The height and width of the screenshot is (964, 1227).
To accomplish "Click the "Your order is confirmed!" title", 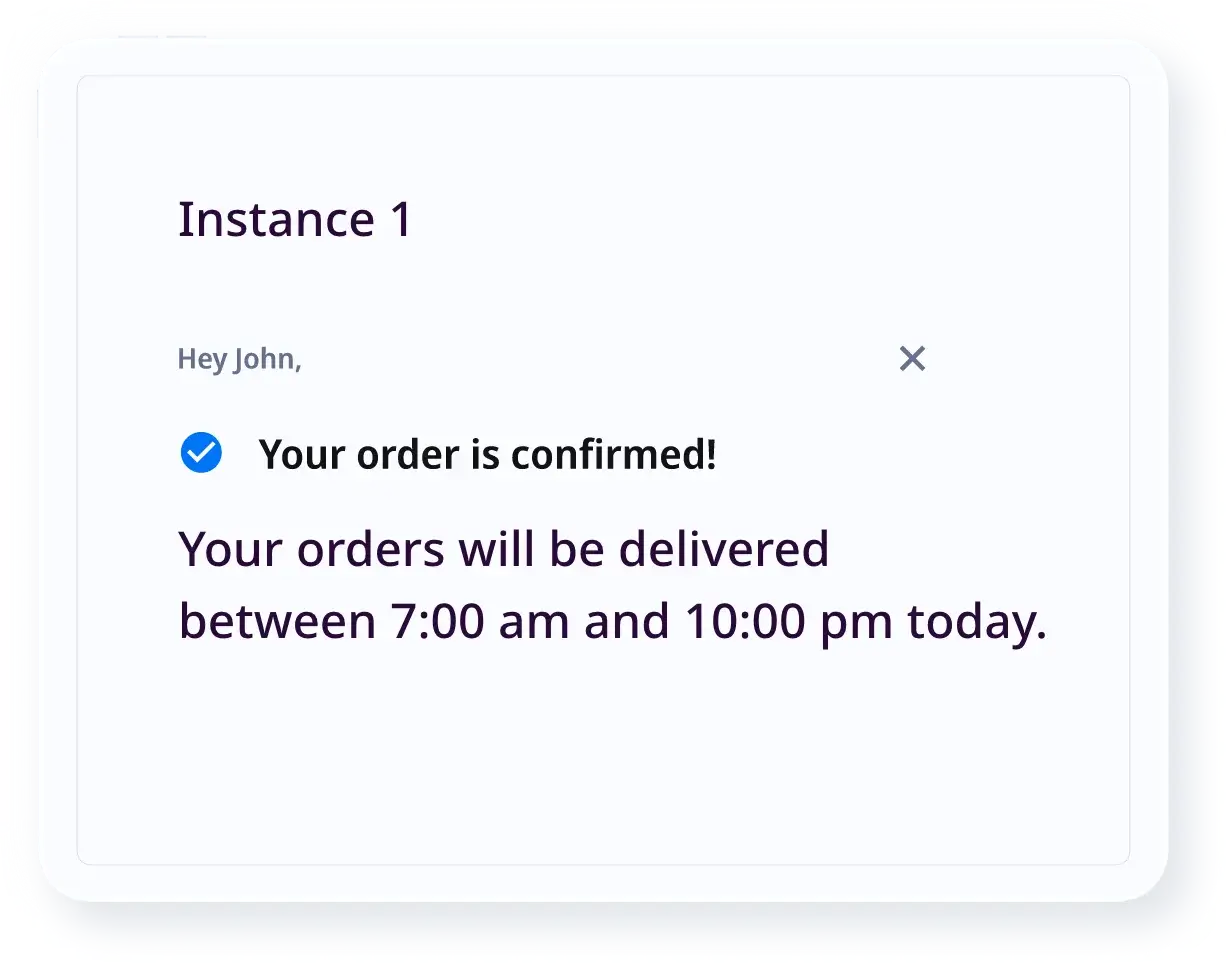I will click(487, 455).
